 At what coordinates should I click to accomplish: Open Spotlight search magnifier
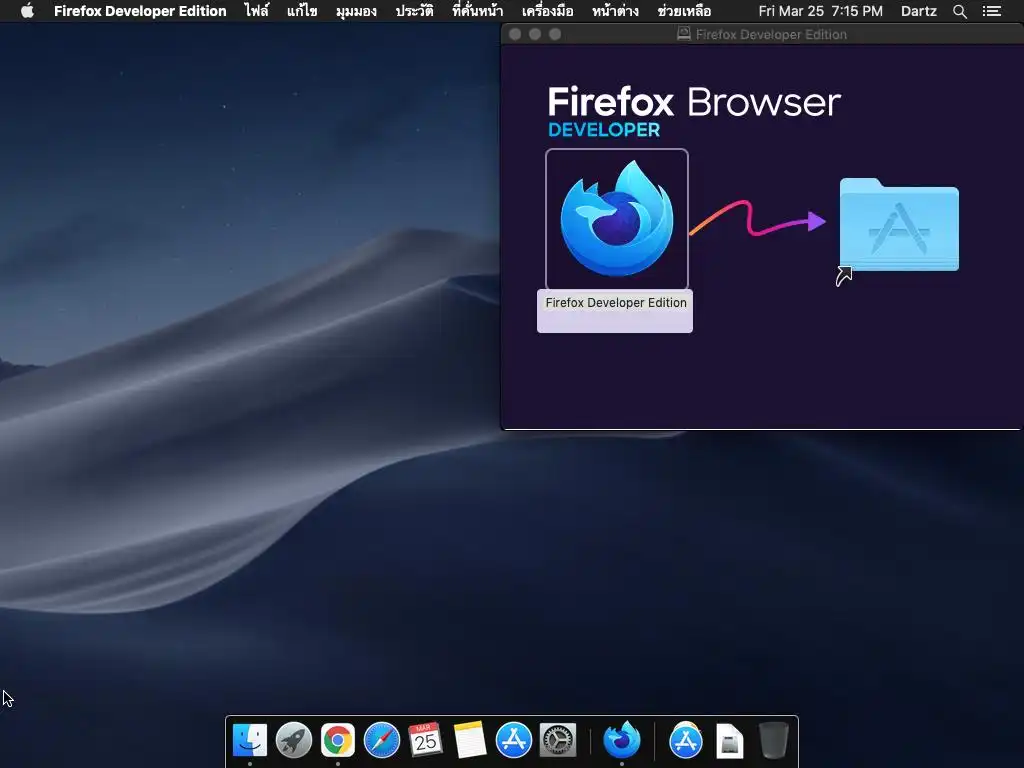(x=959, y=11)
